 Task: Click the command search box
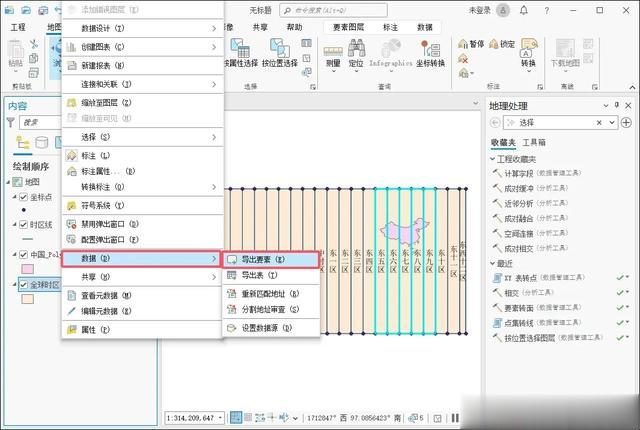click(x=333, y=10)
